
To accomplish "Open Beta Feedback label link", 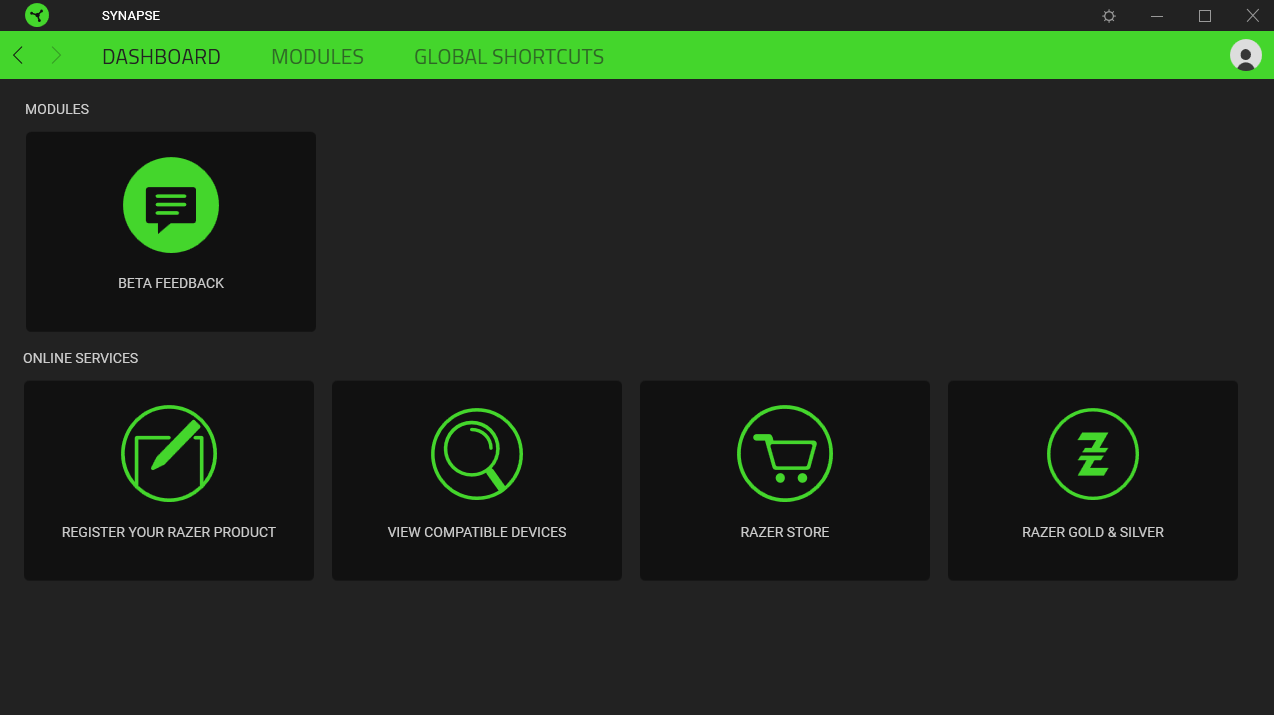I will [171, 283].
